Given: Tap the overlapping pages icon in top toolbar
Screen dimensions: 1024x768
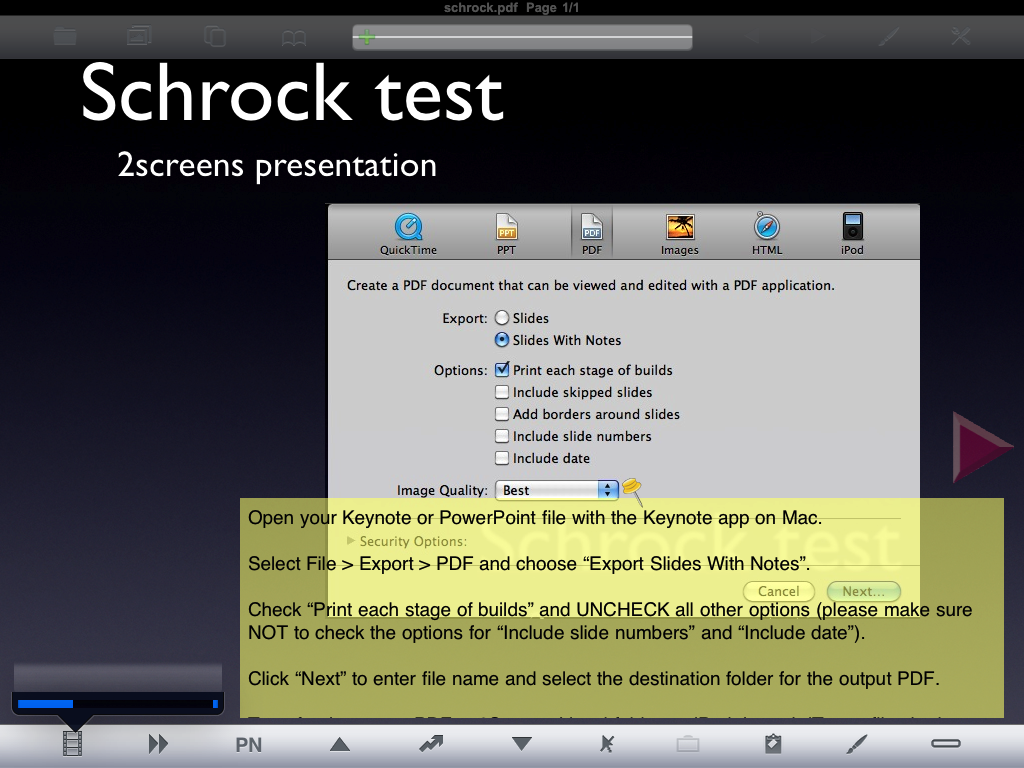Looking at the screenshot, I should 215,36.
